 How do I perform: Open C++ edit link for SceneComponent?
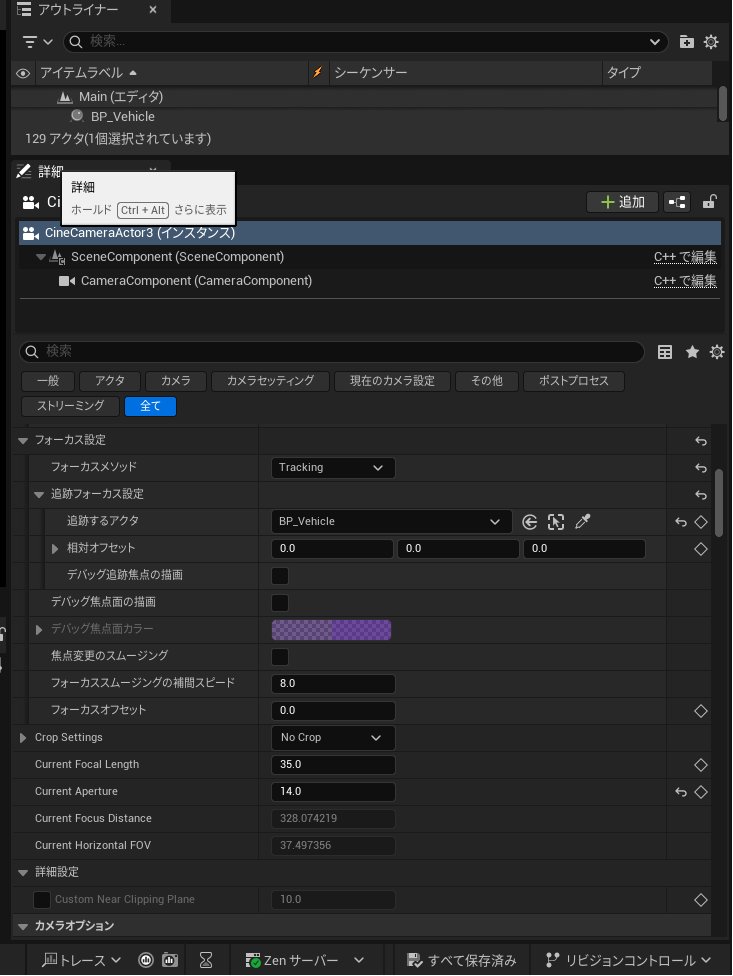685,257
